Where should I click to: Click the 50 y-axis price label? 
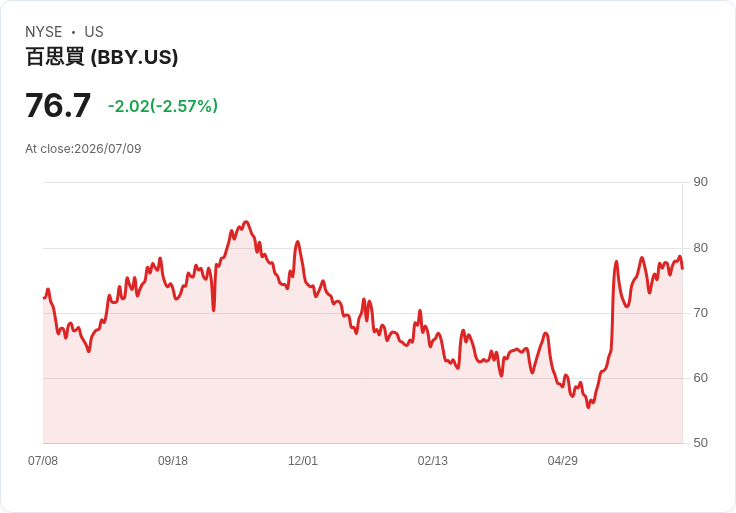700,443
